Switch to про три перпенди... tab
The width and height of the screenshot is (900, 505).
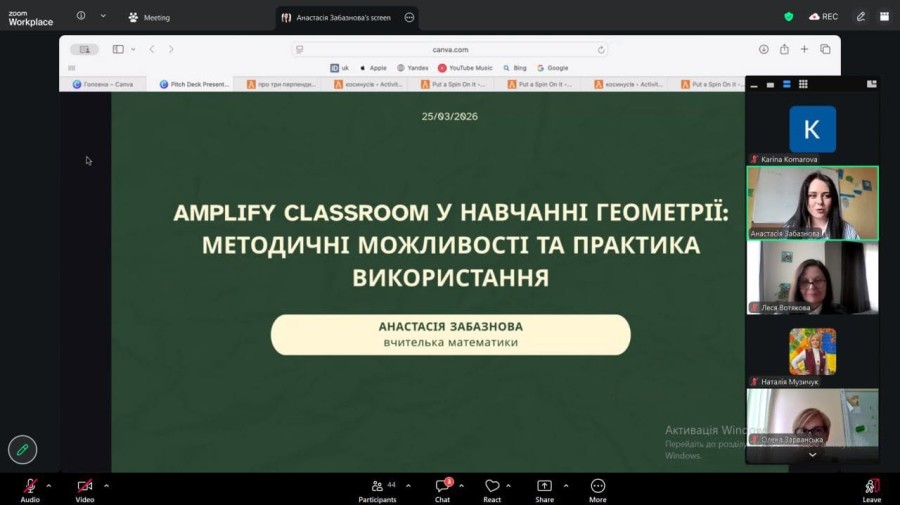[281, 84]
